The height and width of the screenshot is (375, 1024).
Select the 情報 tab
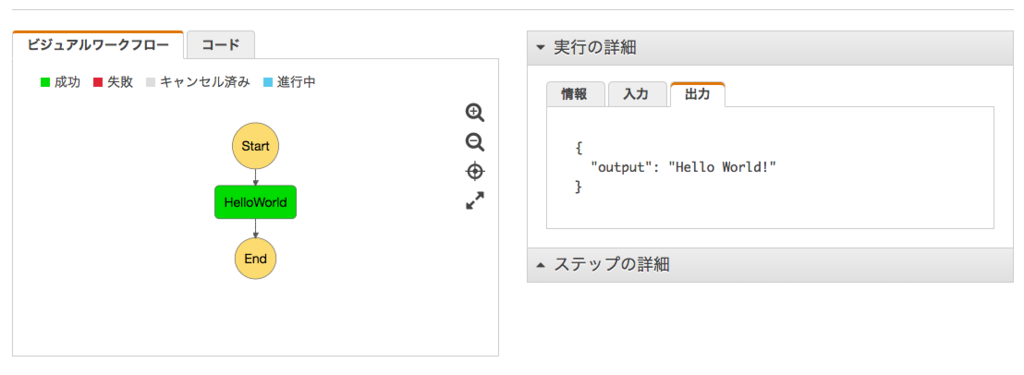click(x=575, y=94)
